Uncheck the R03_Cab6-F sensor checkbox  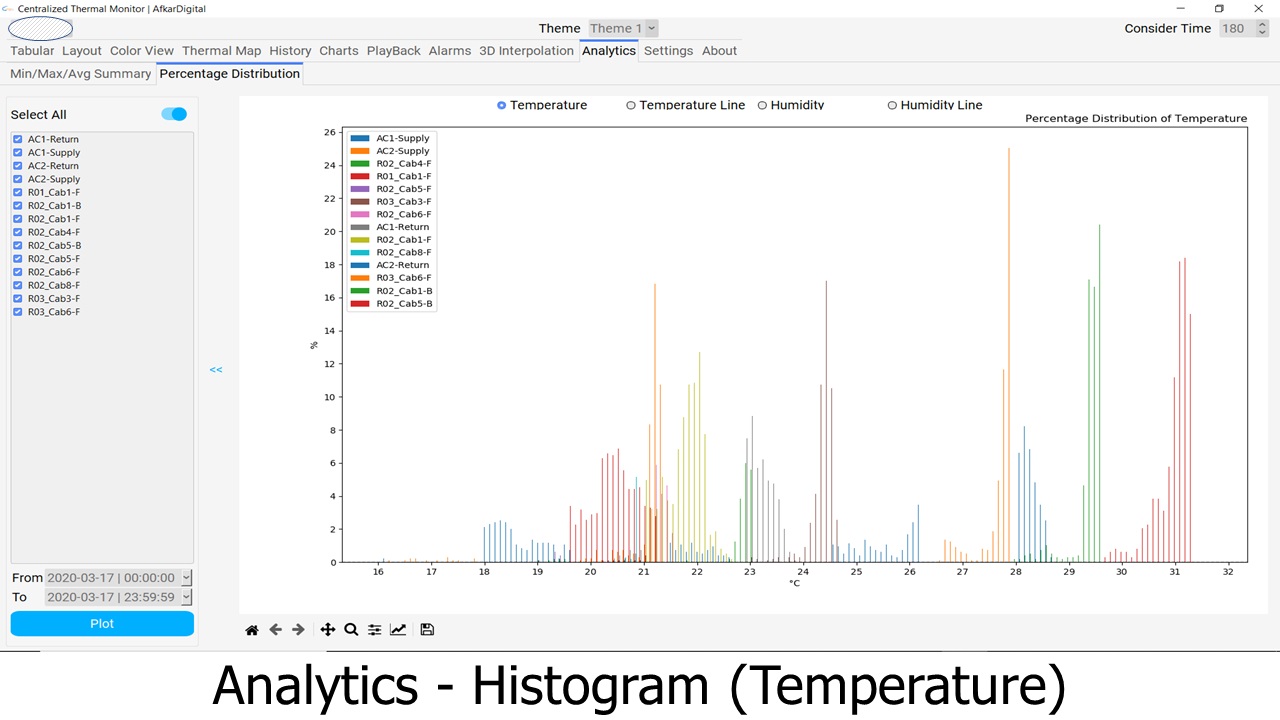(x=18, y=312)
